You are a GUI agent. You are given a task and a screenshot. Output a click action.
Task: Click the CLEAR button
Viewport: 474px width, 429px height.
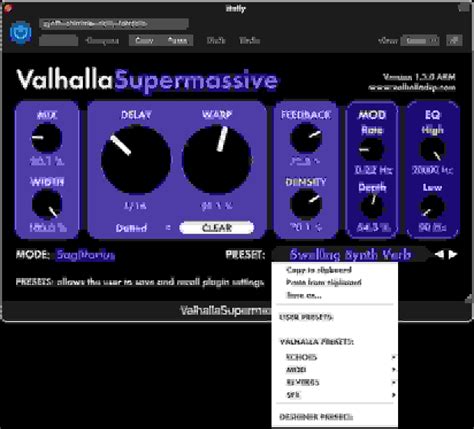click(x=217, y=228)
